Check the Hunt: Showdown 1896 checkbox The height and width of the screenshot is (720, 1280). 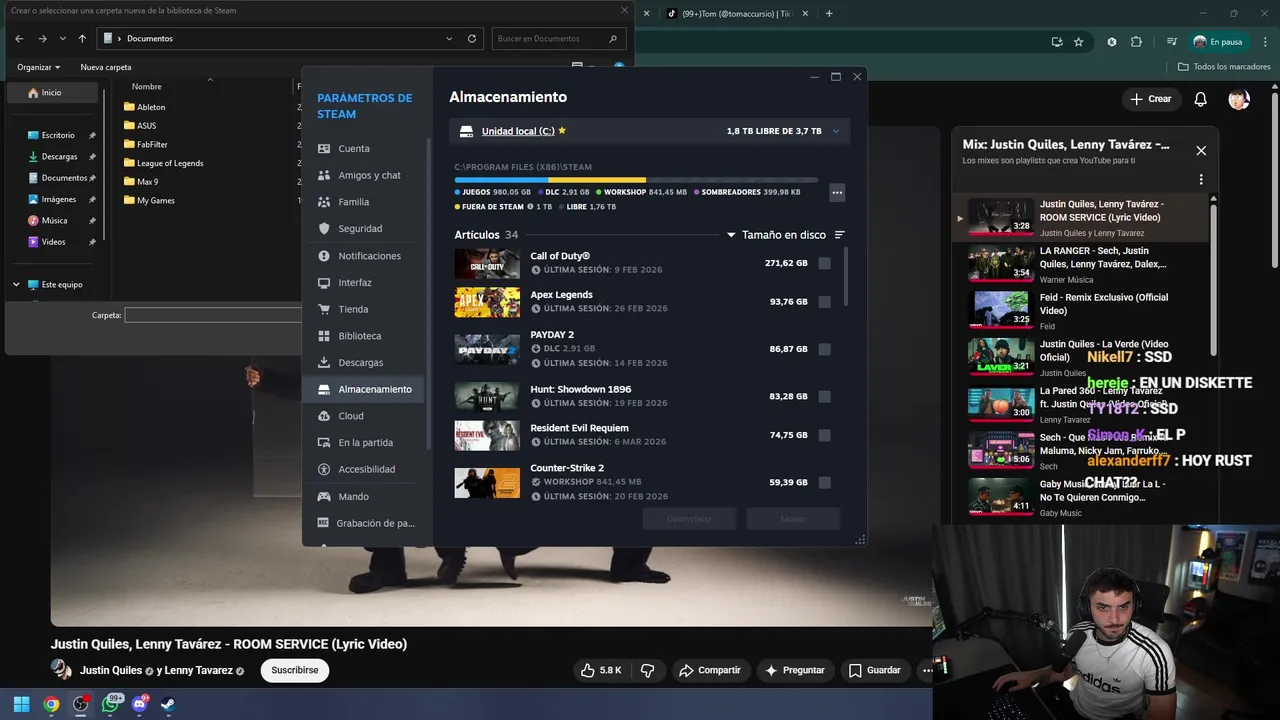824,396
